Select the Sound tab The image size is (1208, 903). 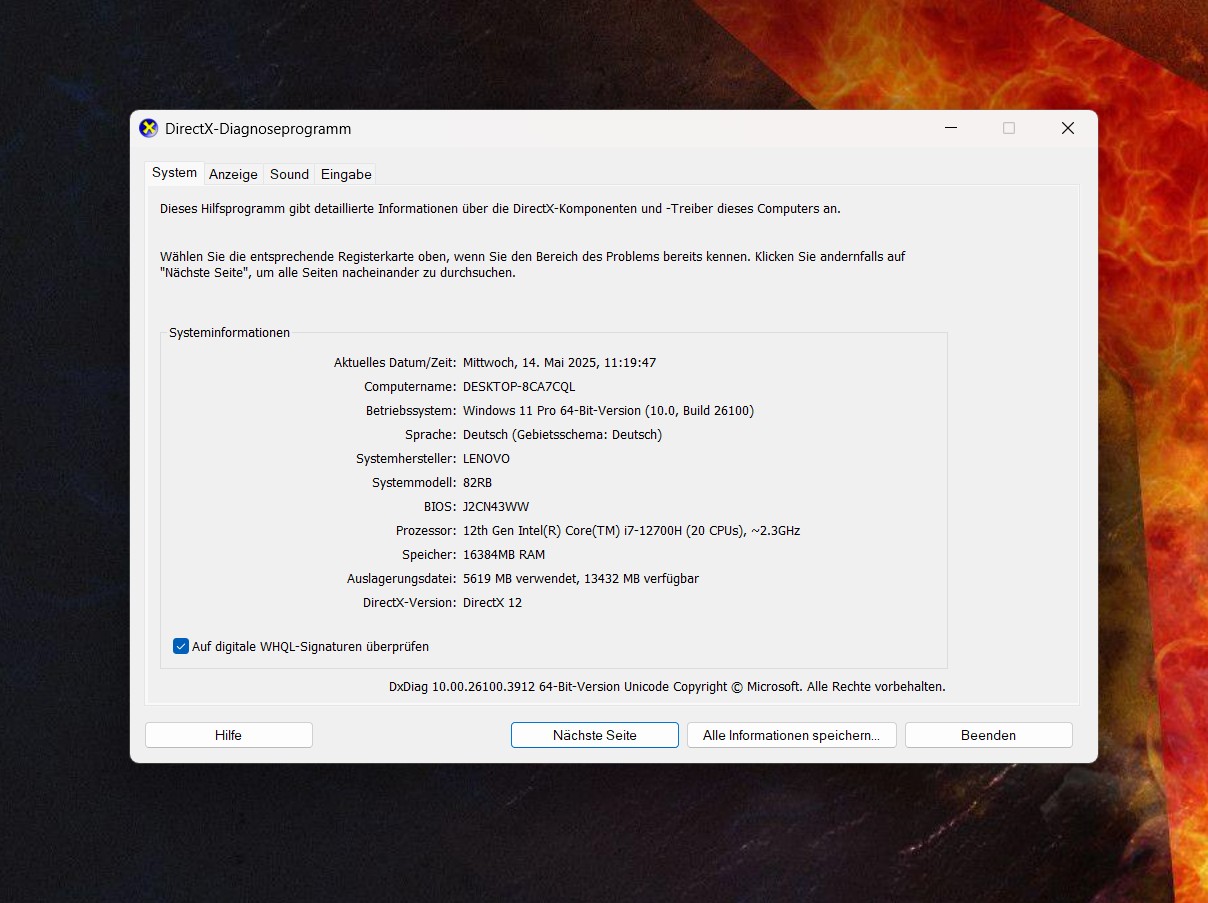(x=289, y=174)
